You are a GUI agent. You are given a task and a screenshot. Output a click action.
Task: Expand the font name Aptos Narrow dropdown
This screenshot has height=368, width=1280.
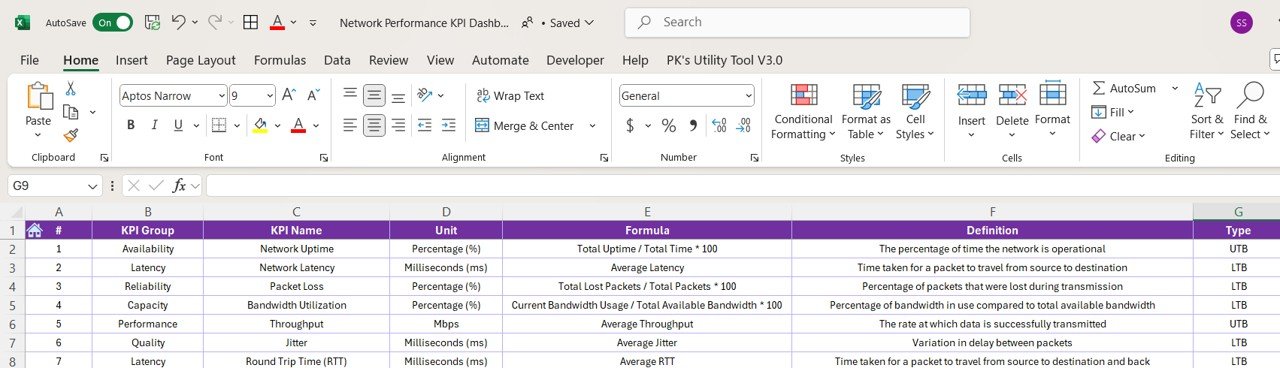pyautogui.click(x=220, y=96)
